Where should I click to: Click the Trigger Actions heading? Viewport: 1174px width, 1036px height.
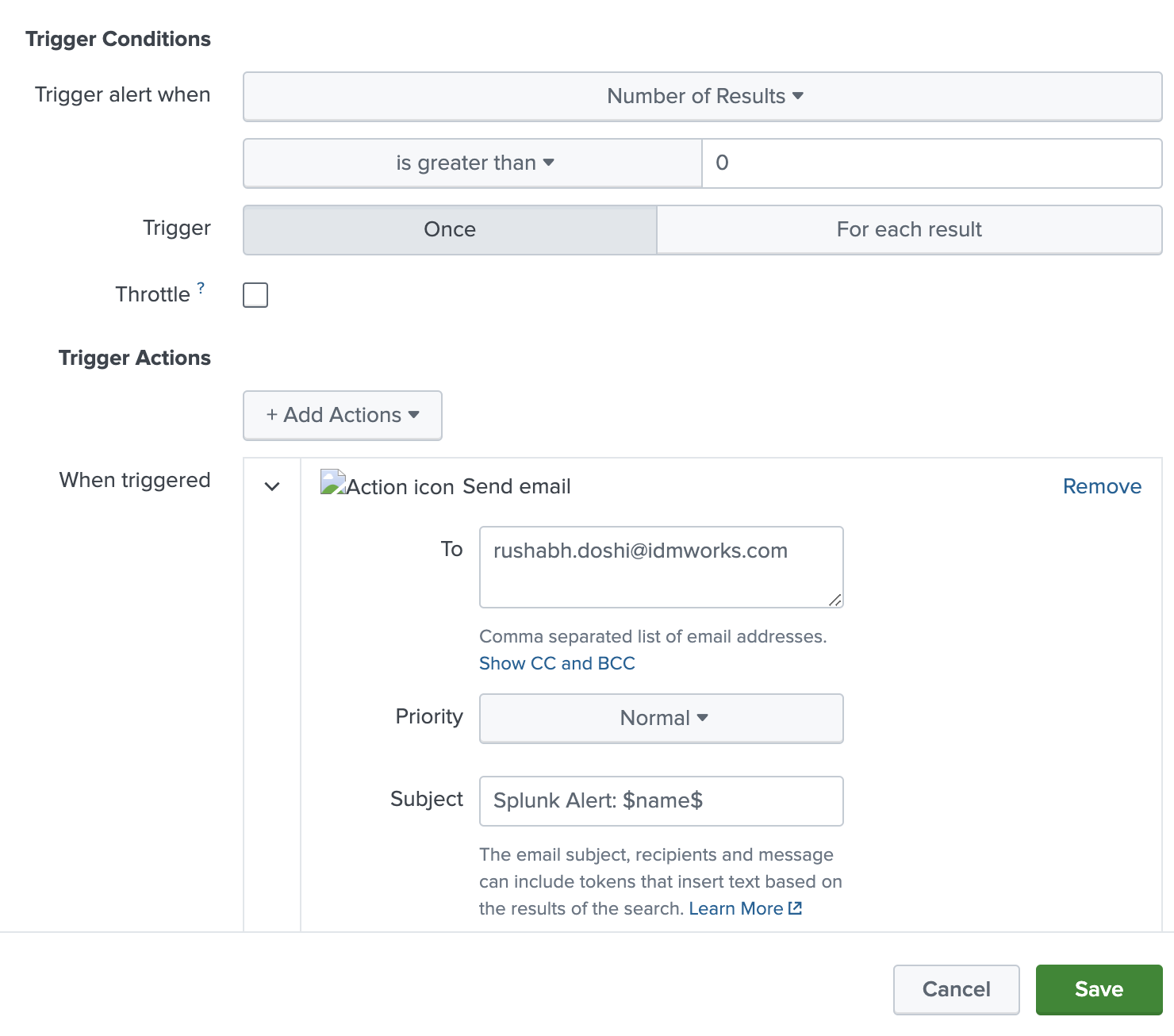tap(135, 359)
